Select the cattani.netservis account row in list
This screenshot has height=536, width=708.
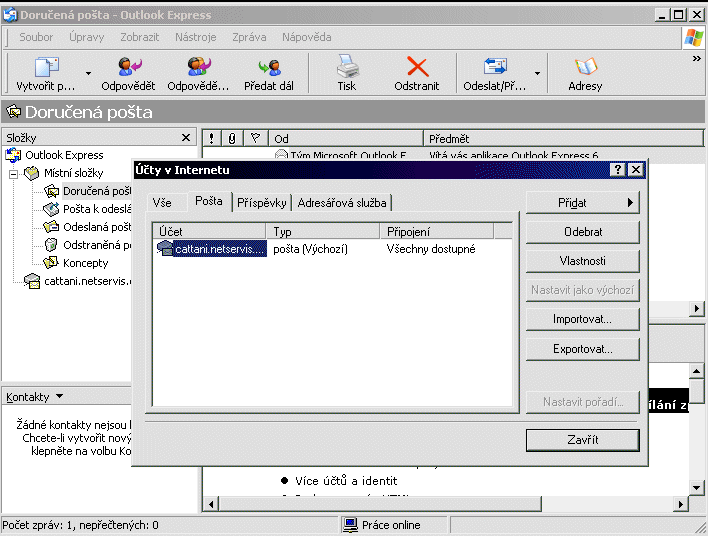coord(333,249)
